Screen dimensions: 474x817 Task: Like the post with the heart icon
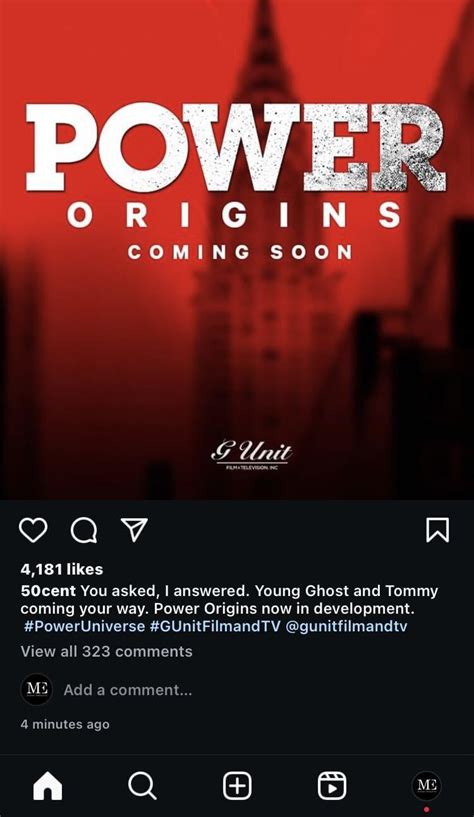point(33,530)
